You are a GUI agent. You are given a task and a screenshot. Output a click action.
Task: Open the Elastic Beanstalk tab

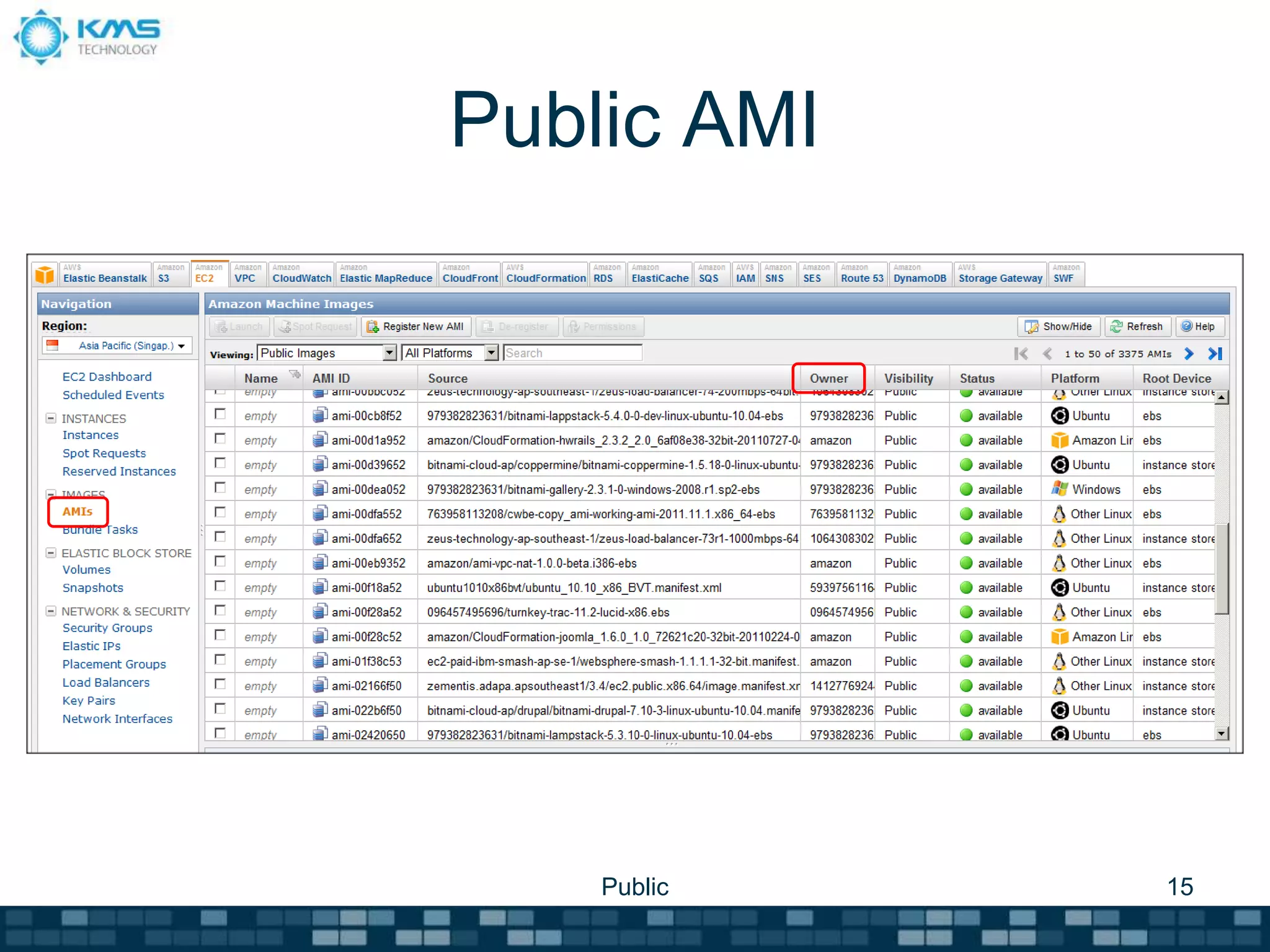(105, 274)
